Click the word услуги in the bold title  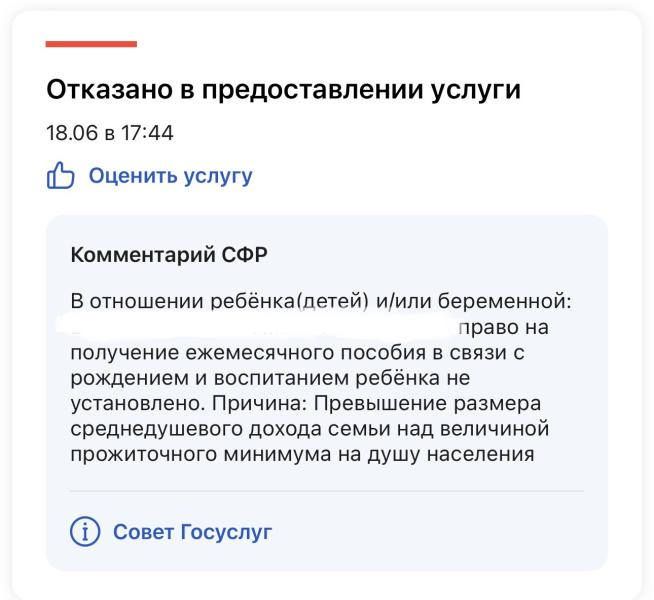point(475,90)
